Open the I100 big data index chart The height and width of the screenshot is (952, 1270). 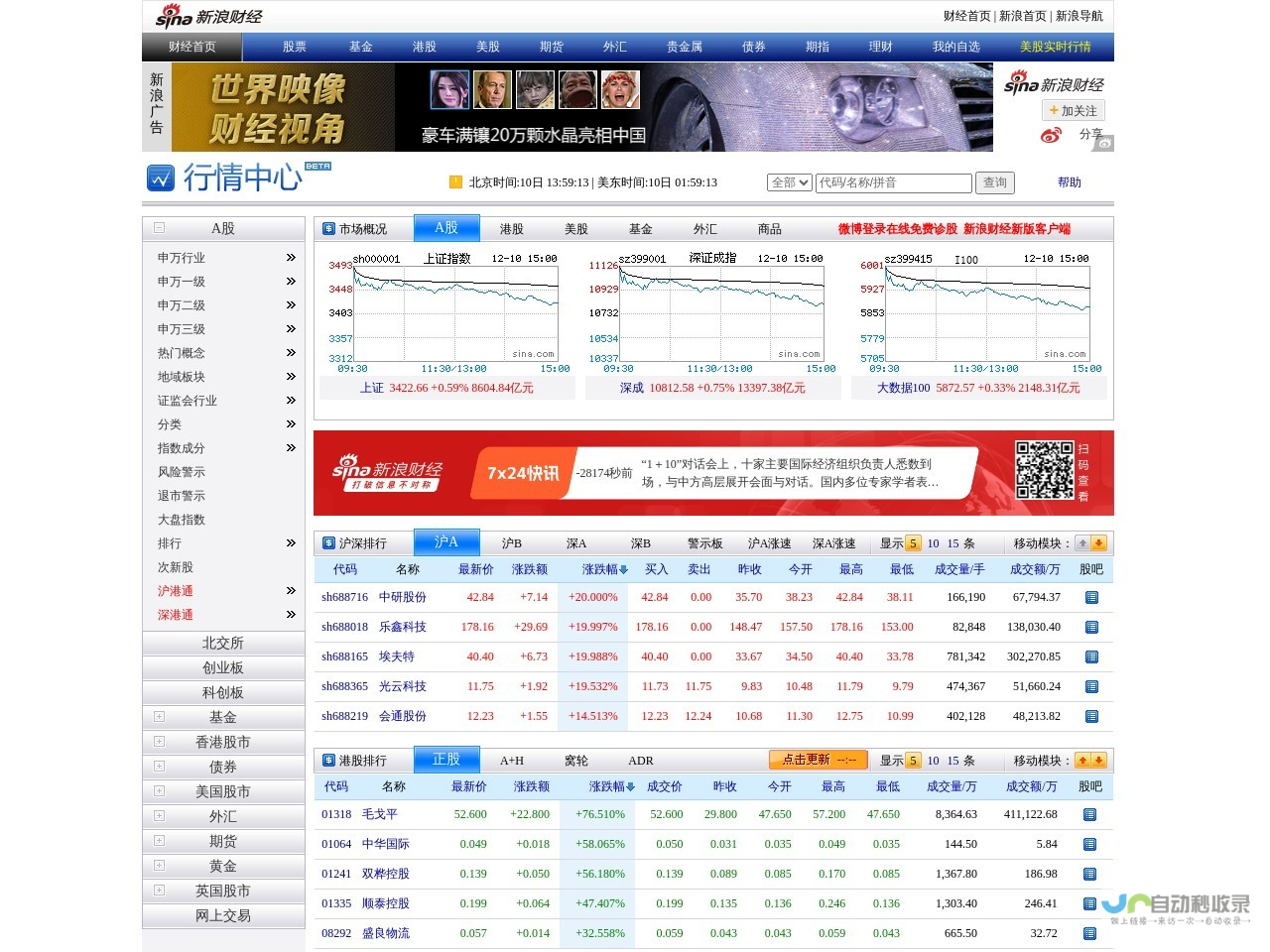click(x=981, y=312)
